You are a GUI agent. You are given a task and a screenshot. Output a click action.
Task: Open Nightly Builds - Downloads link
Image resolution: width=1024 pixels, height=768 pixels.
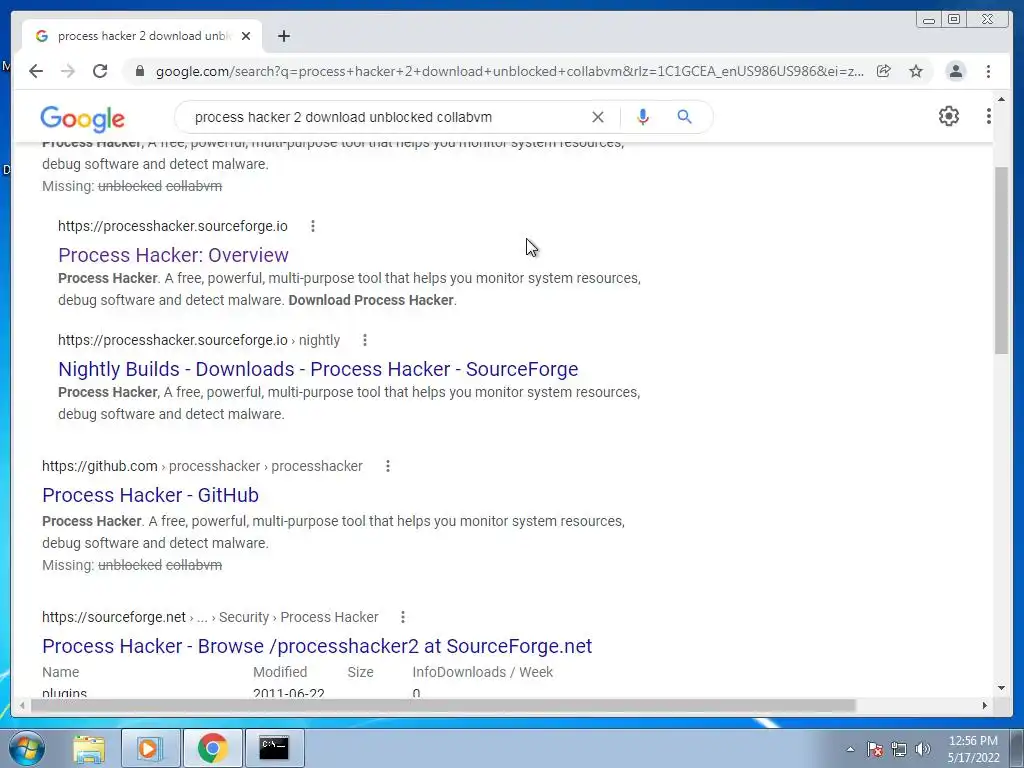pos(318,369)
